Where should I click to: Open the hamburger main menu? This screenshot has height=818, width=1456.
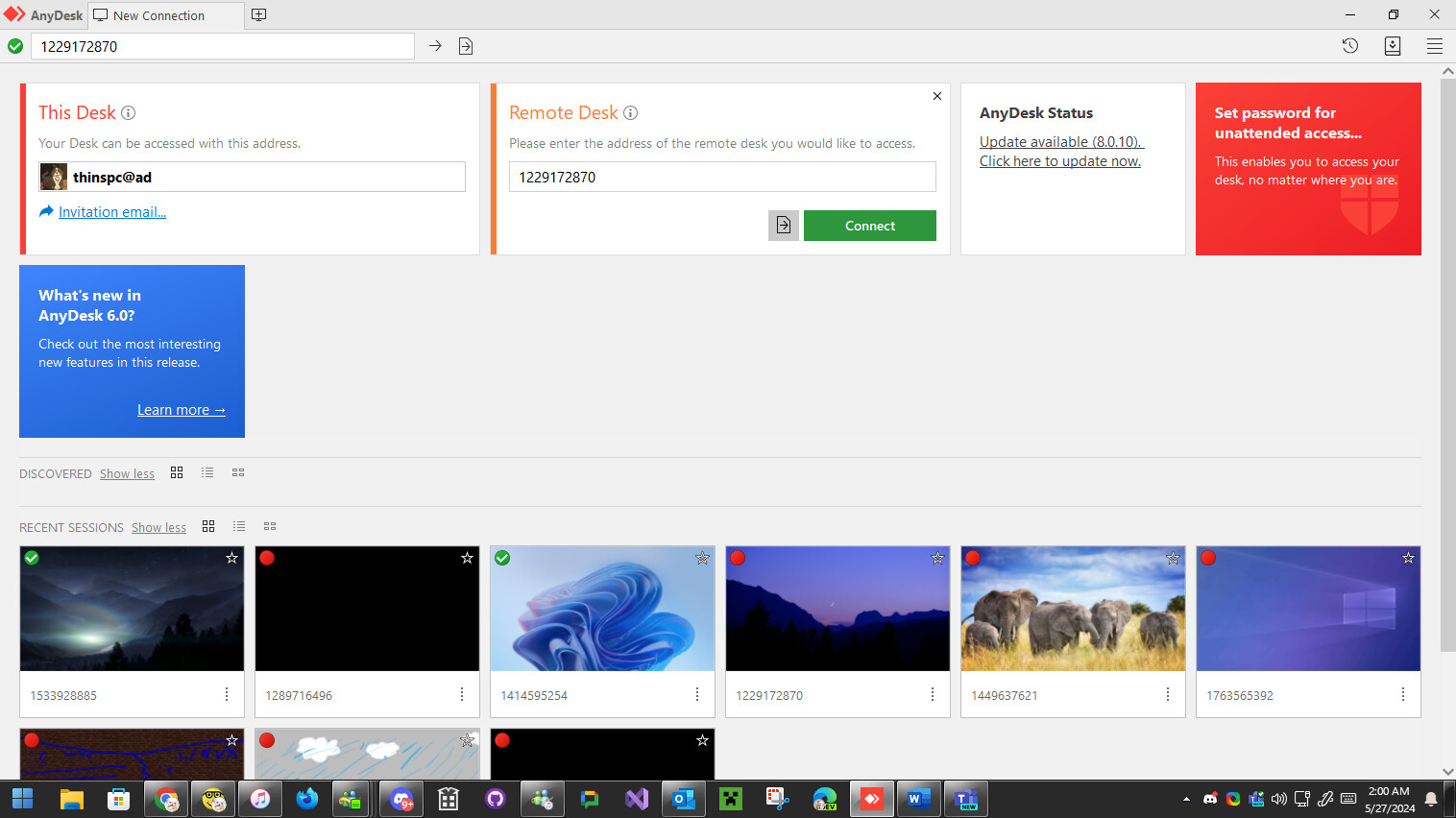(x=1434, y=46)
